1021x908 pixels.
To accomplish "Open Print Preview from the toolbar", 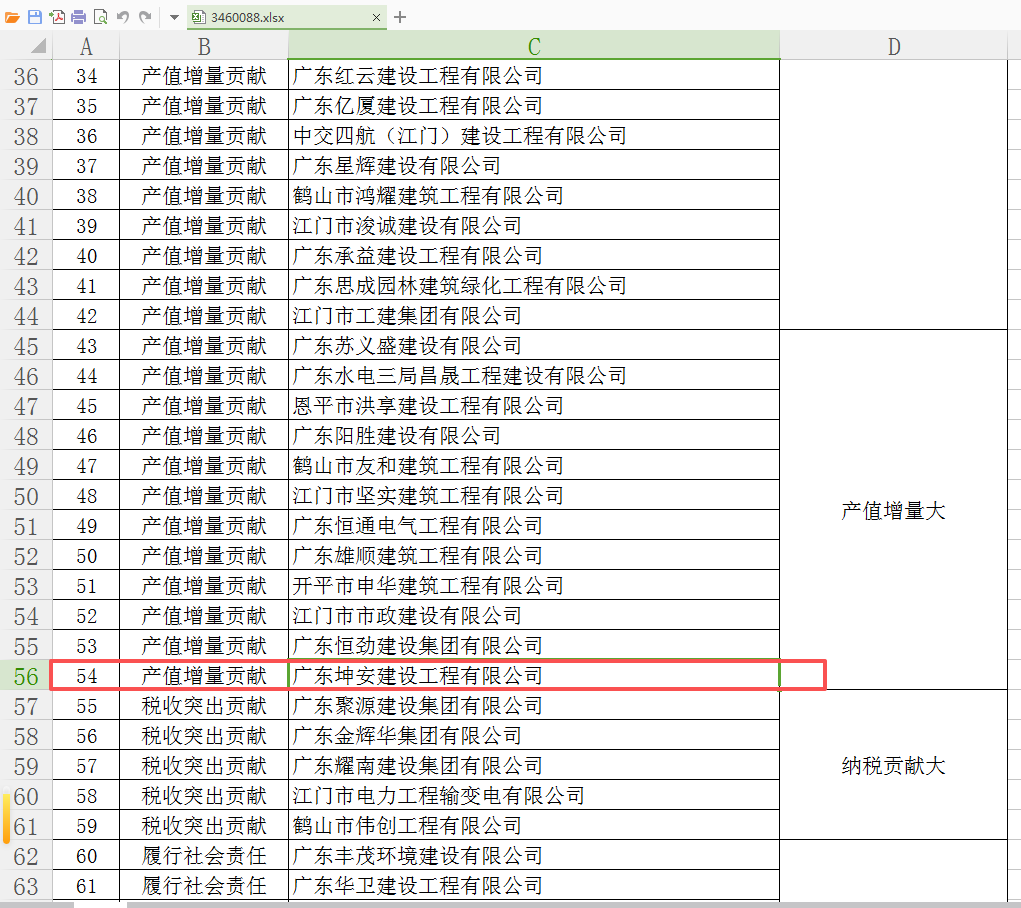I will pos(100,17).
